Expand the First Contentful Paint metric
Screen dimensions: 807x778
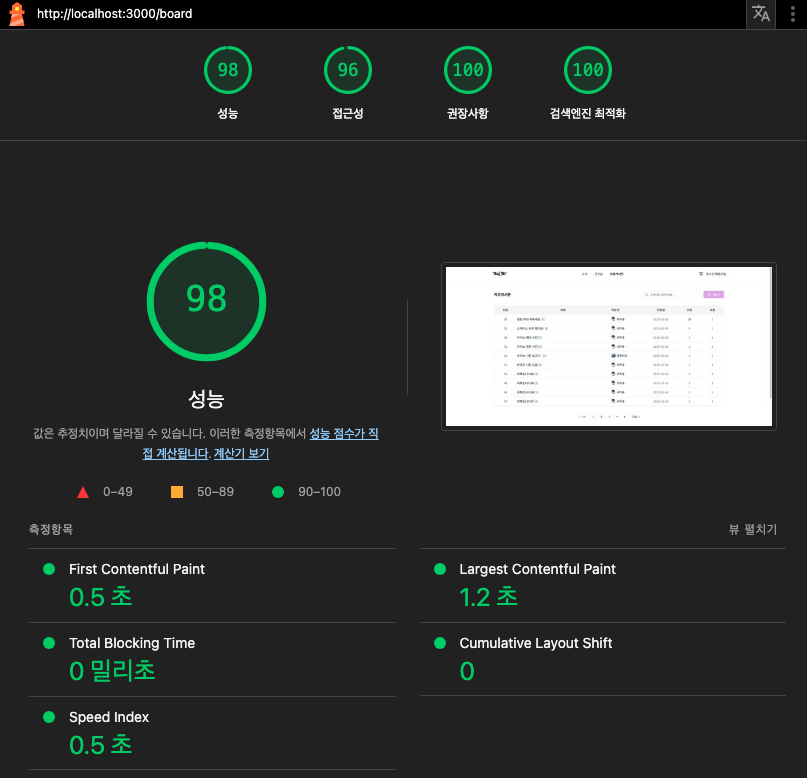click(212, 586)
